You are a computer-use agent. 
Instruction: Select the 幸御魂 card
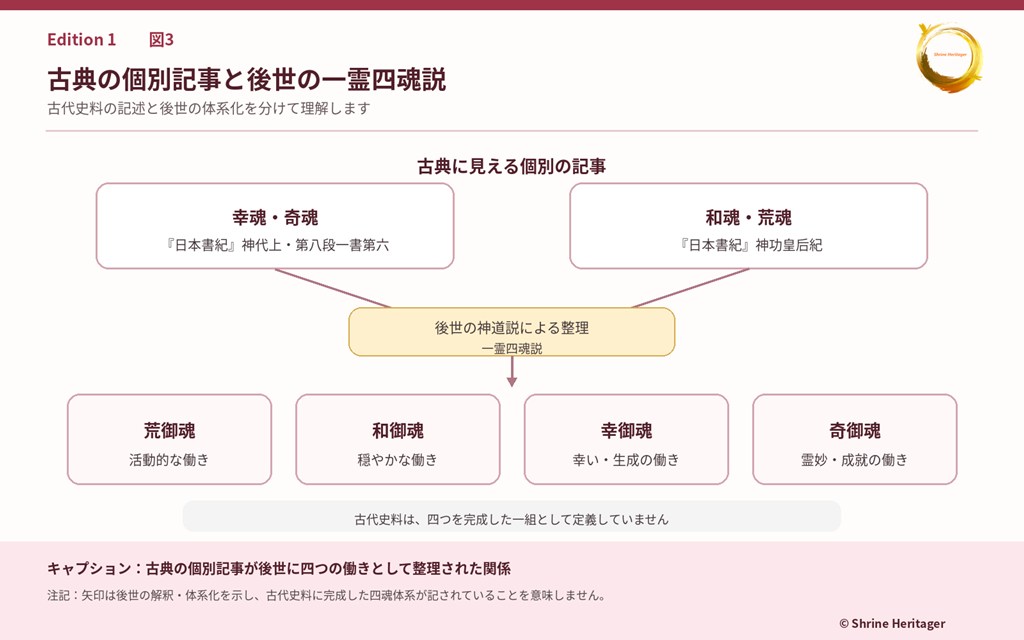pyautogui.click(x=626, y=440)
